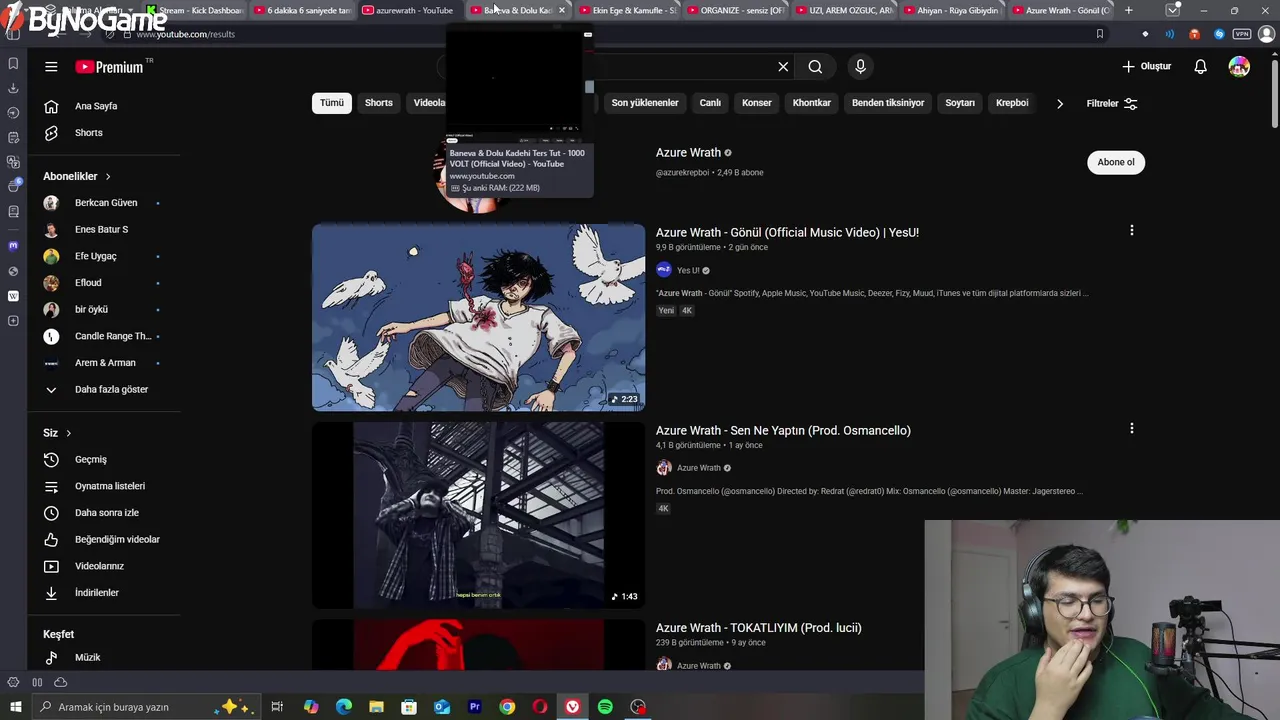The image size is (1280, 720).
Task: Select the Konser filter chip
Action: 757,103
